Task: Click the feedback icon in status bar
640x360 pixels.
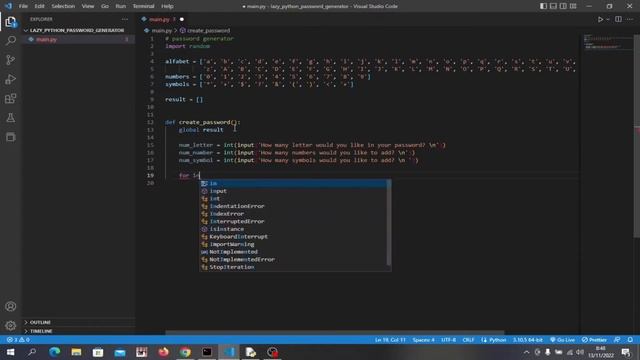Action: (617, 340)
